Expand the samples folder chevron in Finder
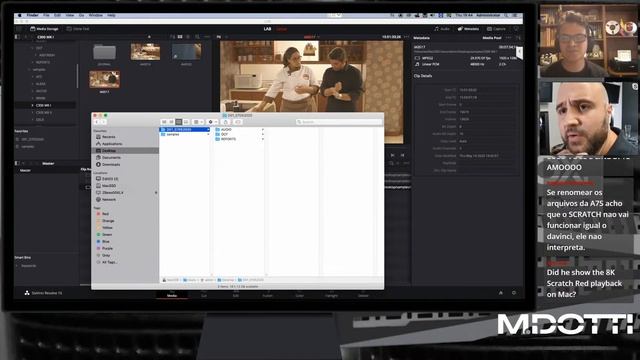This screenshot has height=360, width=640. 208,134
